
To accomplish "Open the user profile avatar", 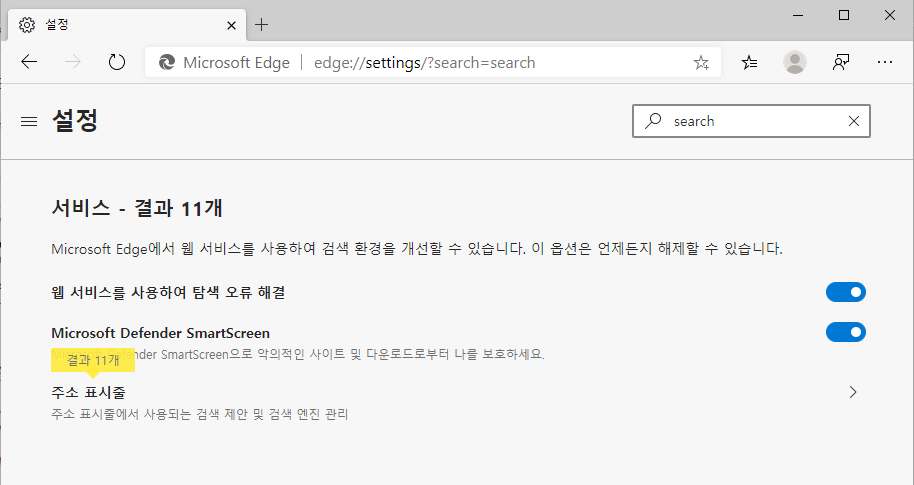I will [795, 62].
